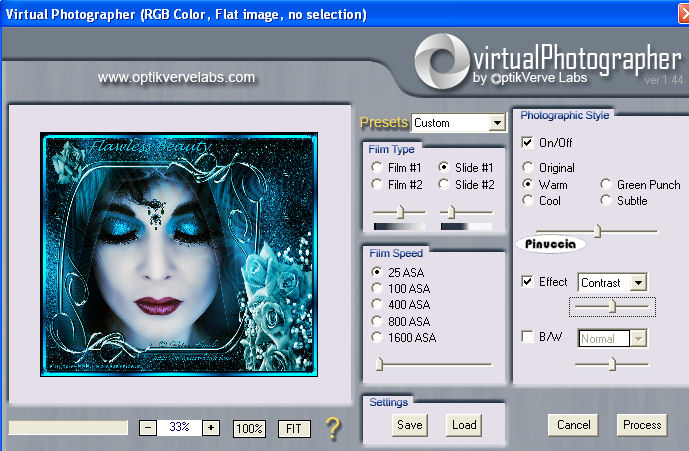
Task: Click the progress bar at bottom left
Action: (68, 428)
